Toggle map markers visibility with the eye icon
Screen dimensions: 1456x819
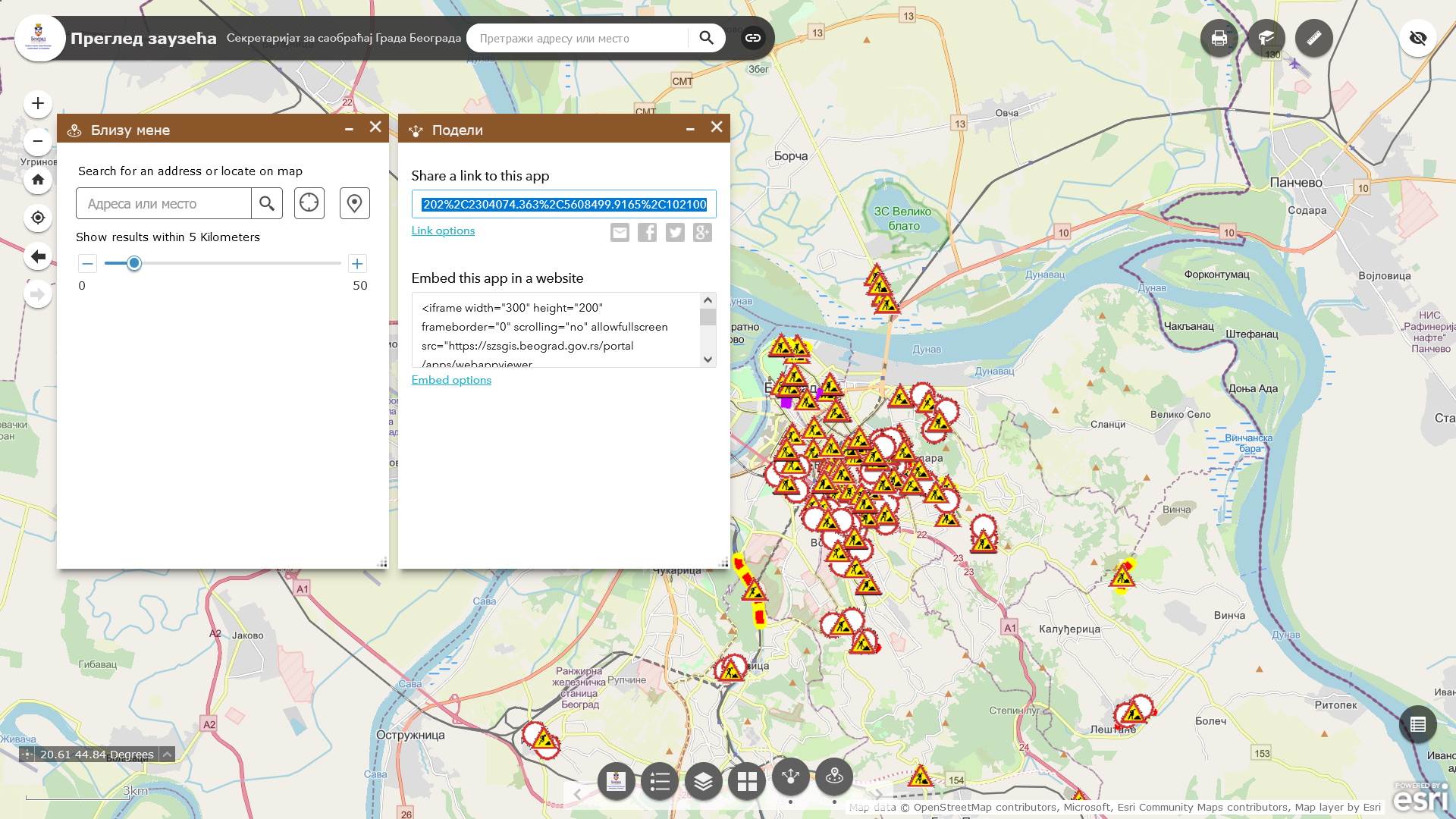[1418, 38]
